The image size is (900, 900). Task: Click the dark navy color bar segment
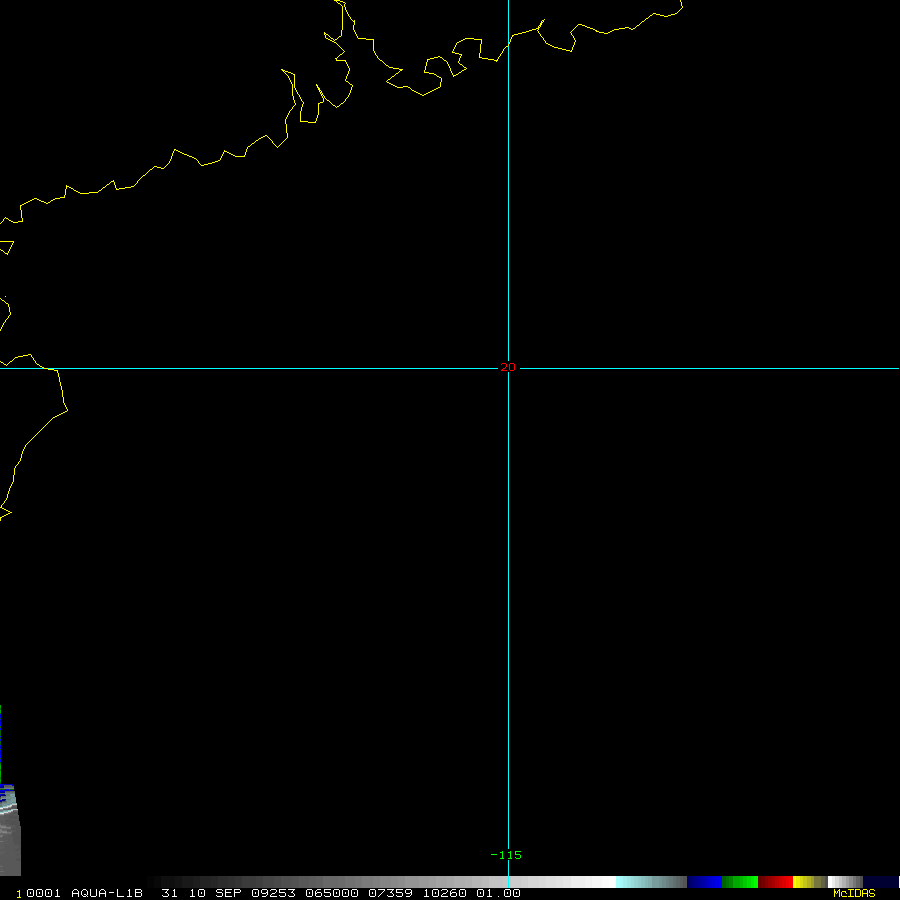coord(880,882)
